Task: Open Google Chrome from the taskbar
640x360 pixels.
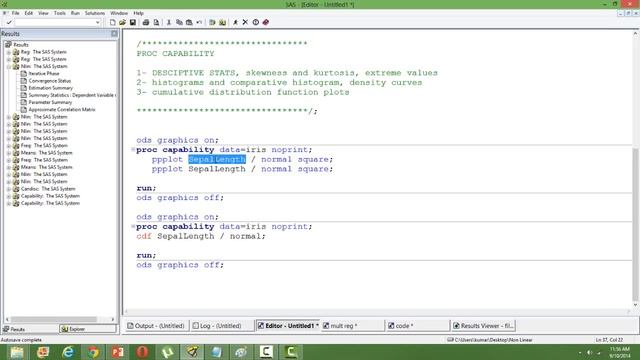Action: [93, 352]
